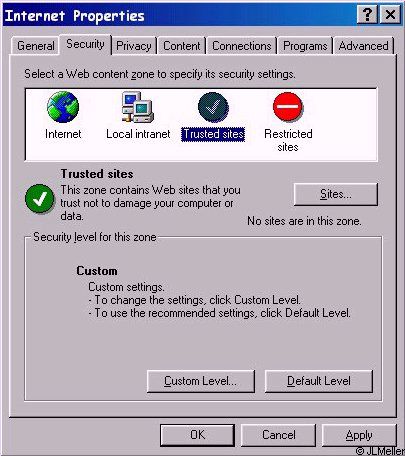
Task: Confirm changes with OK
Action: tap(198, 435)
